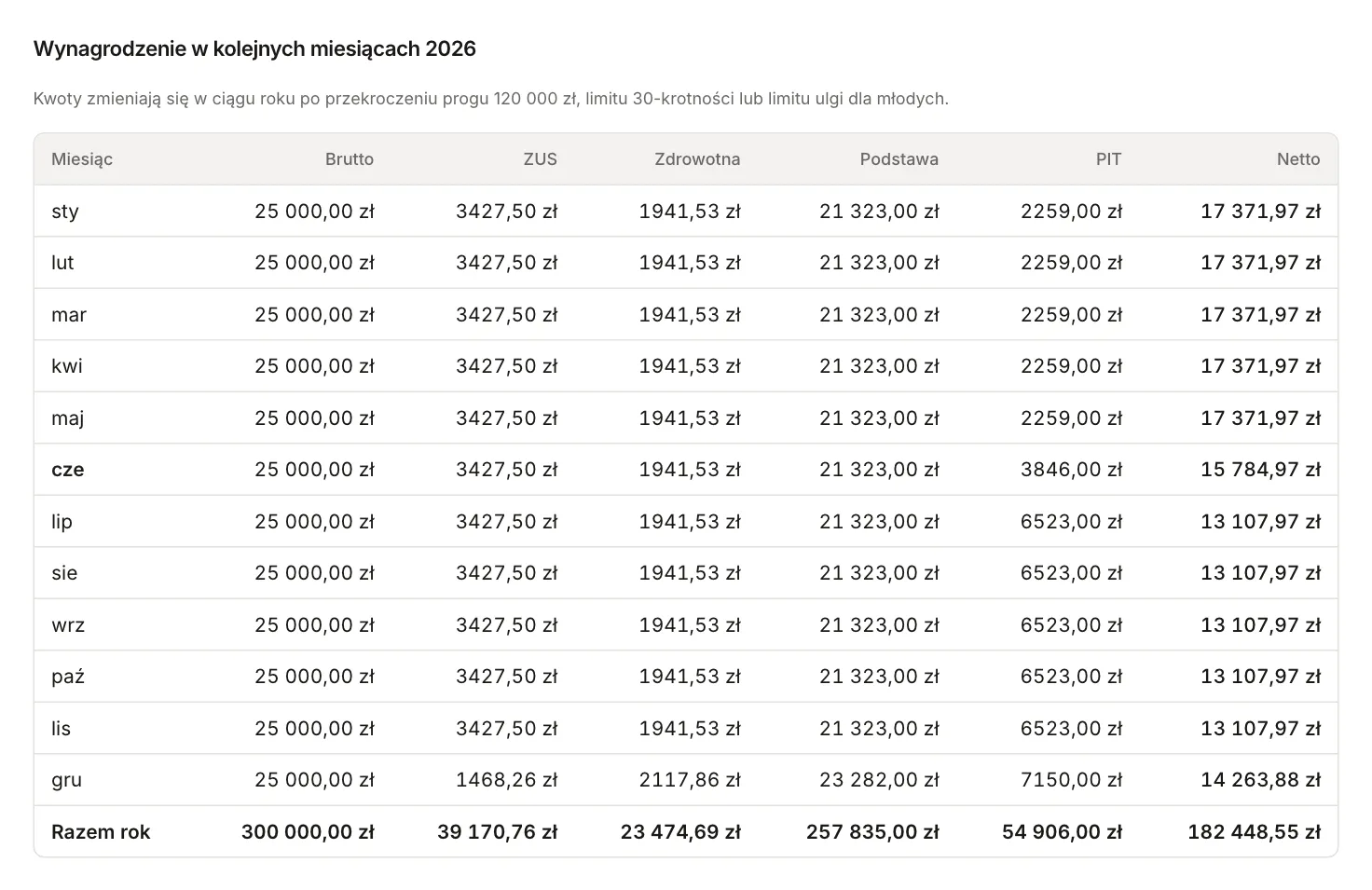Click the Zdrowotna value '2117,86 zł'
1372x890 pixels.
point(690,780)
